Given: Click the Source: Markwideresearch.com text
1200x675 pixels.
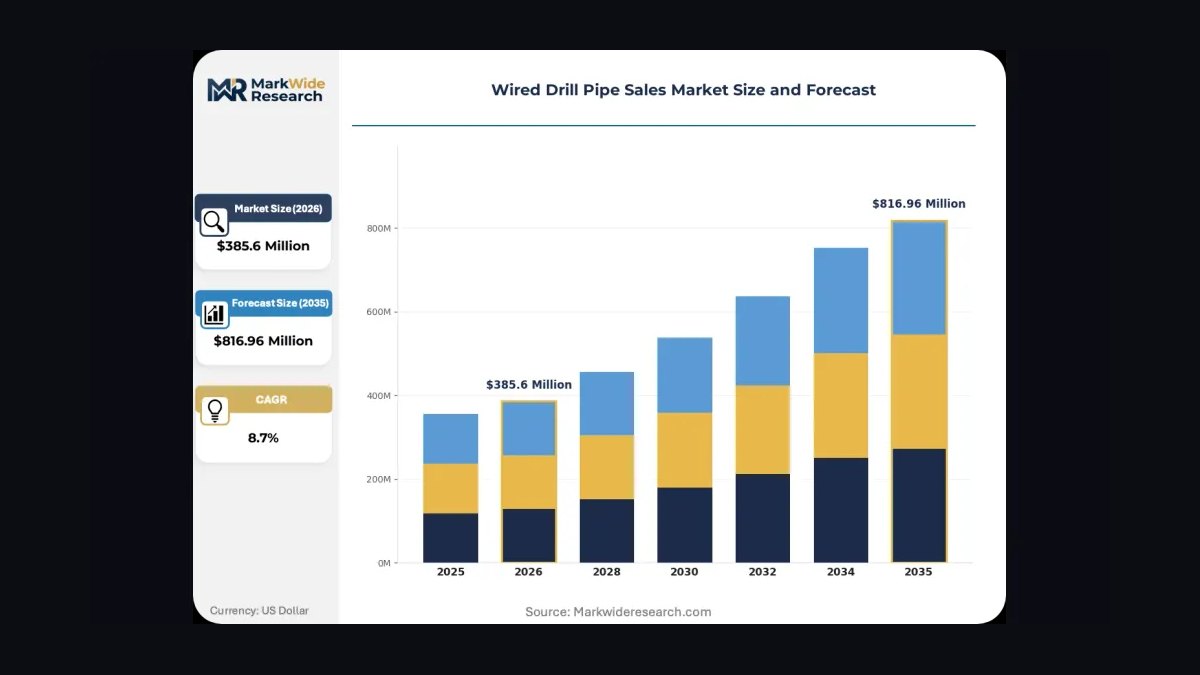Looking at the screenshot, I should coord(618,612).
